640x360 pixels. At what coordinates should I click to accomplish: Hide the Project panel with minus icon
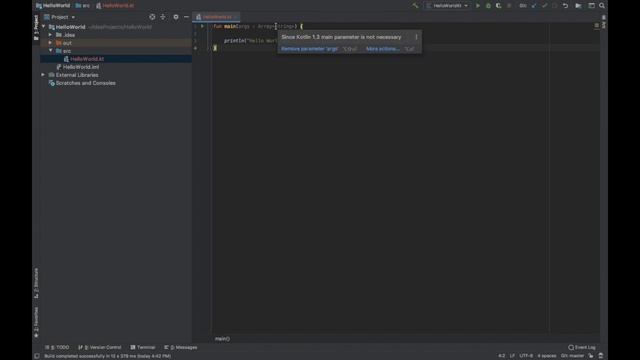pos(187,17)
